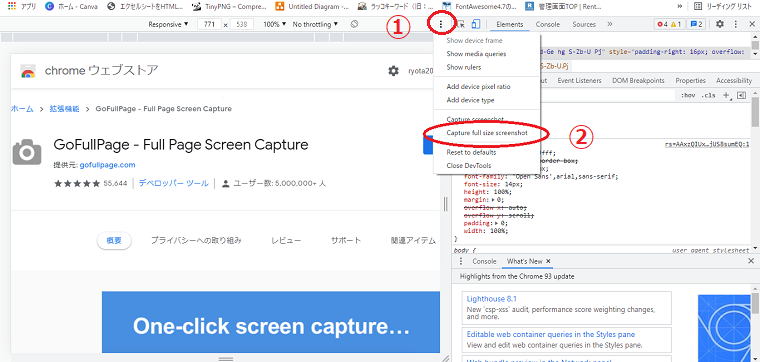Open DevTools settings gear
Image resolution: width=760 pixels, height=362 pixels.
pos(720,24)
